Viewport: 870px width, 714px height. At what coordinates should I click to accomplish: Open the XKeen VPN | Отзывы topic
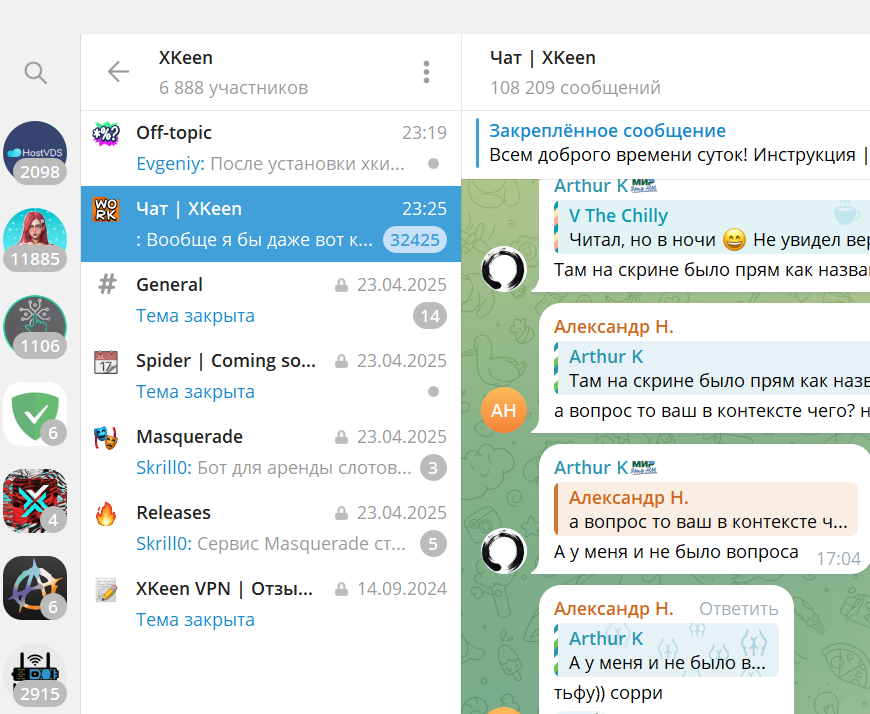click(271, 604)
